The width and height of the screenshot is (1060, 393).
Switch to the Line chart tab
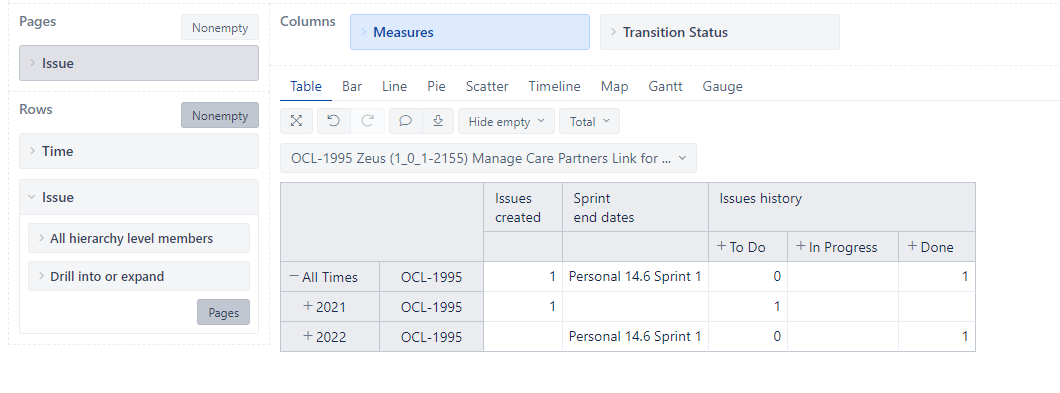(394, 86)
